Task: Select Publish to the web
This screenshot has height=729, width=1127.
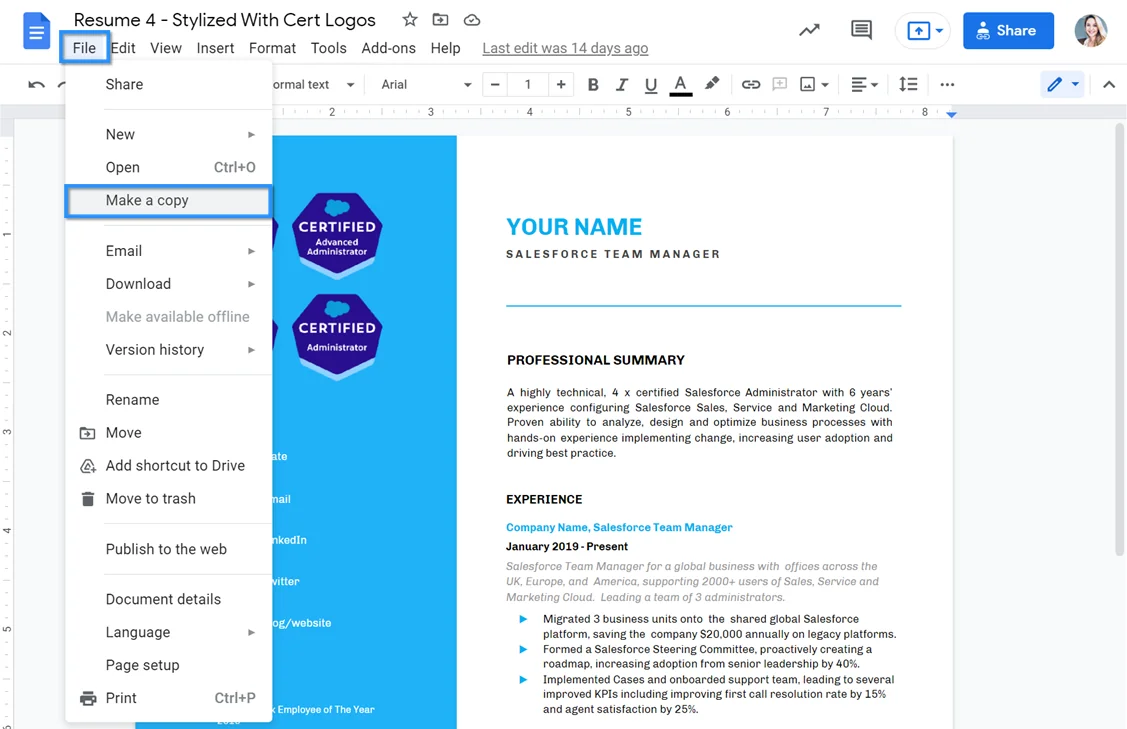Action: click(x=168, y=549)
